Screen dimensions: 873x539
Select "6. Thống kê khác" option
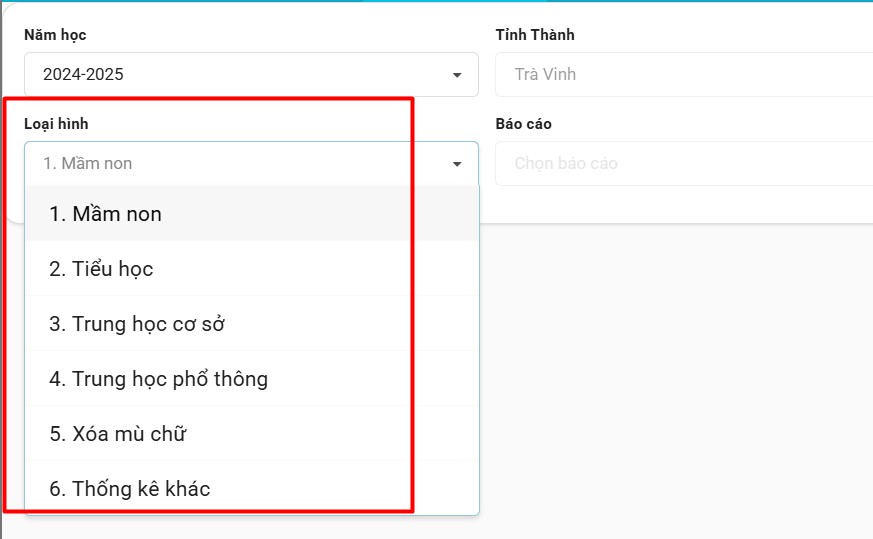(129, 489)
